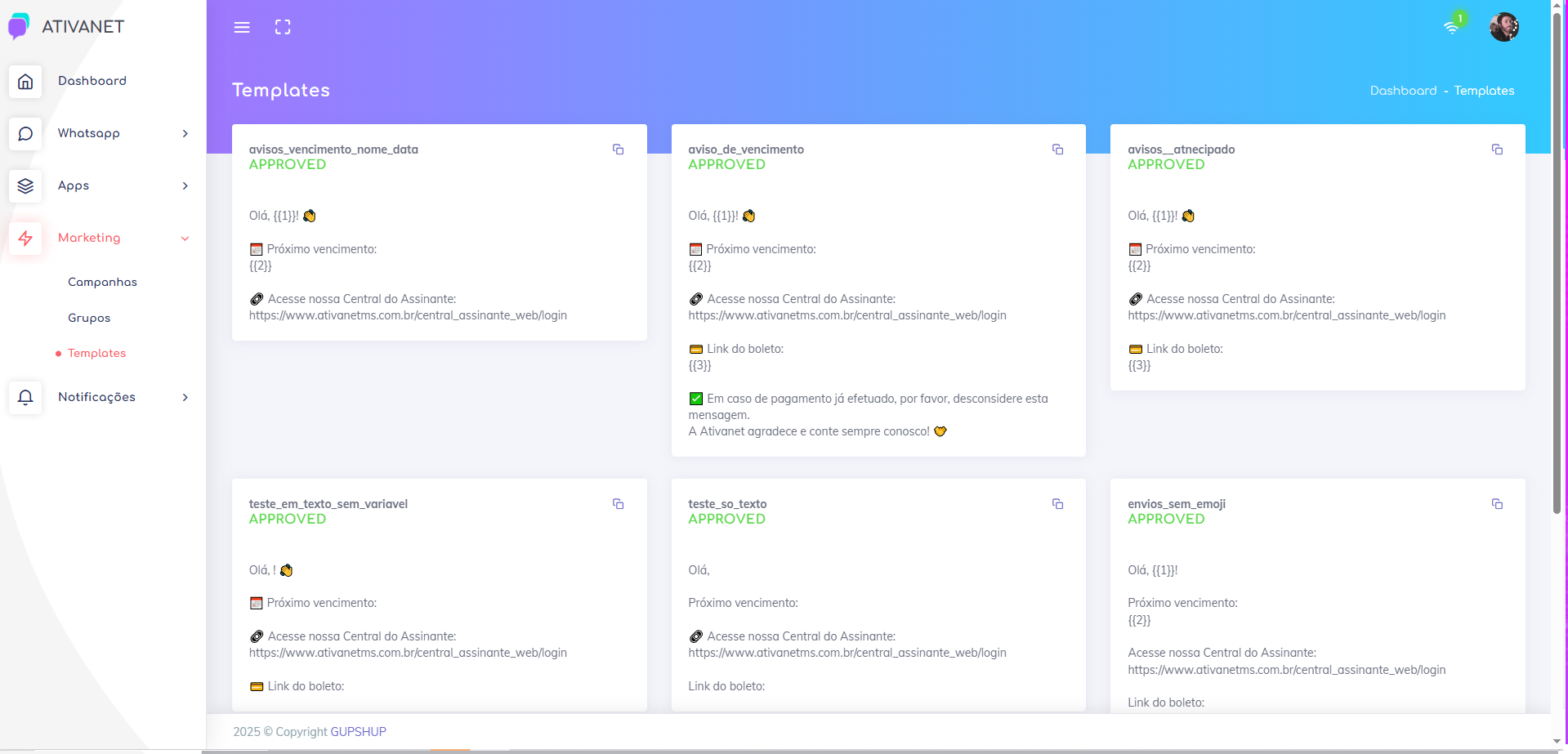
Task: Click the scroll down arrow of page scrollbar
Action: (x=1557, y=741)
